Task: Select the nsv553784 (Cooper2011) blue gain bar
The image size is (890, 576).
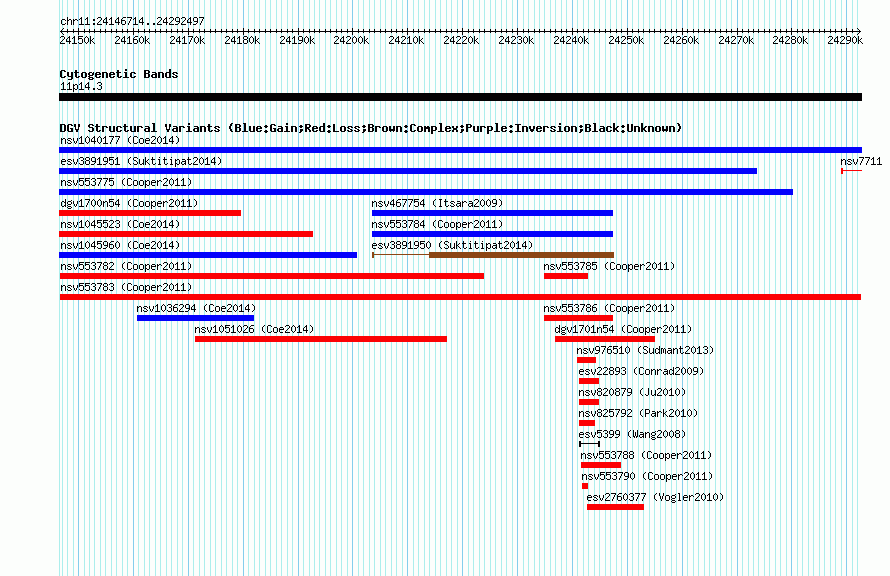Action: tap(492, 234)
